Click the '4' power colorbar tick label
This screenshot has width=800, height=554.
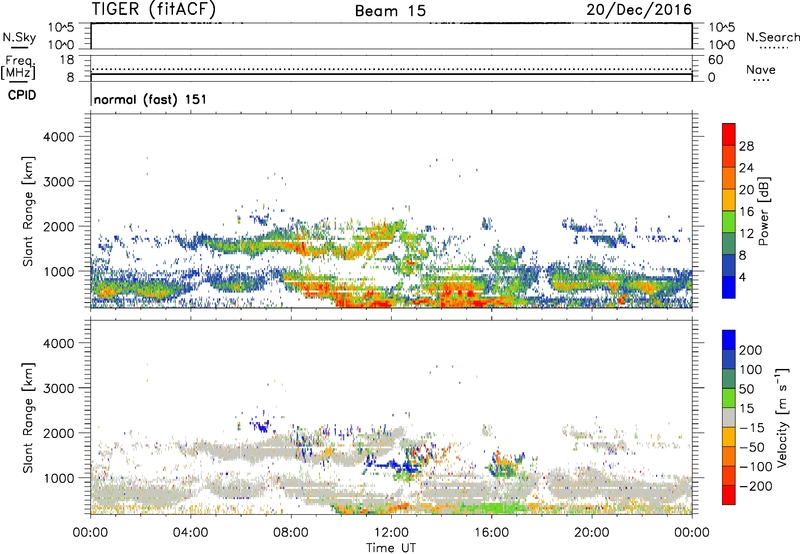coord(742,278)
